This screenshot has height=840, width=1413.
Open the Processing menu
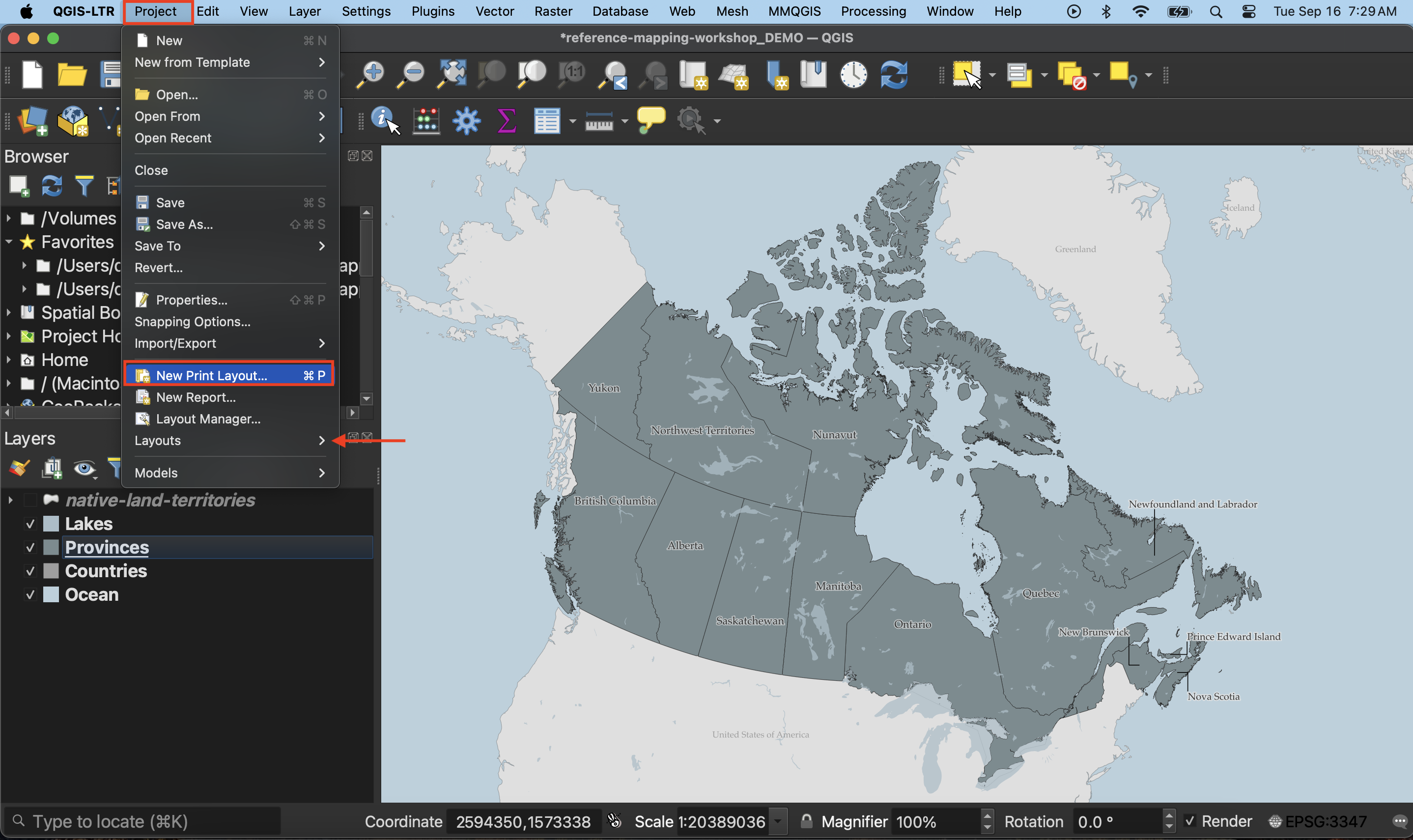pos(873,11)
